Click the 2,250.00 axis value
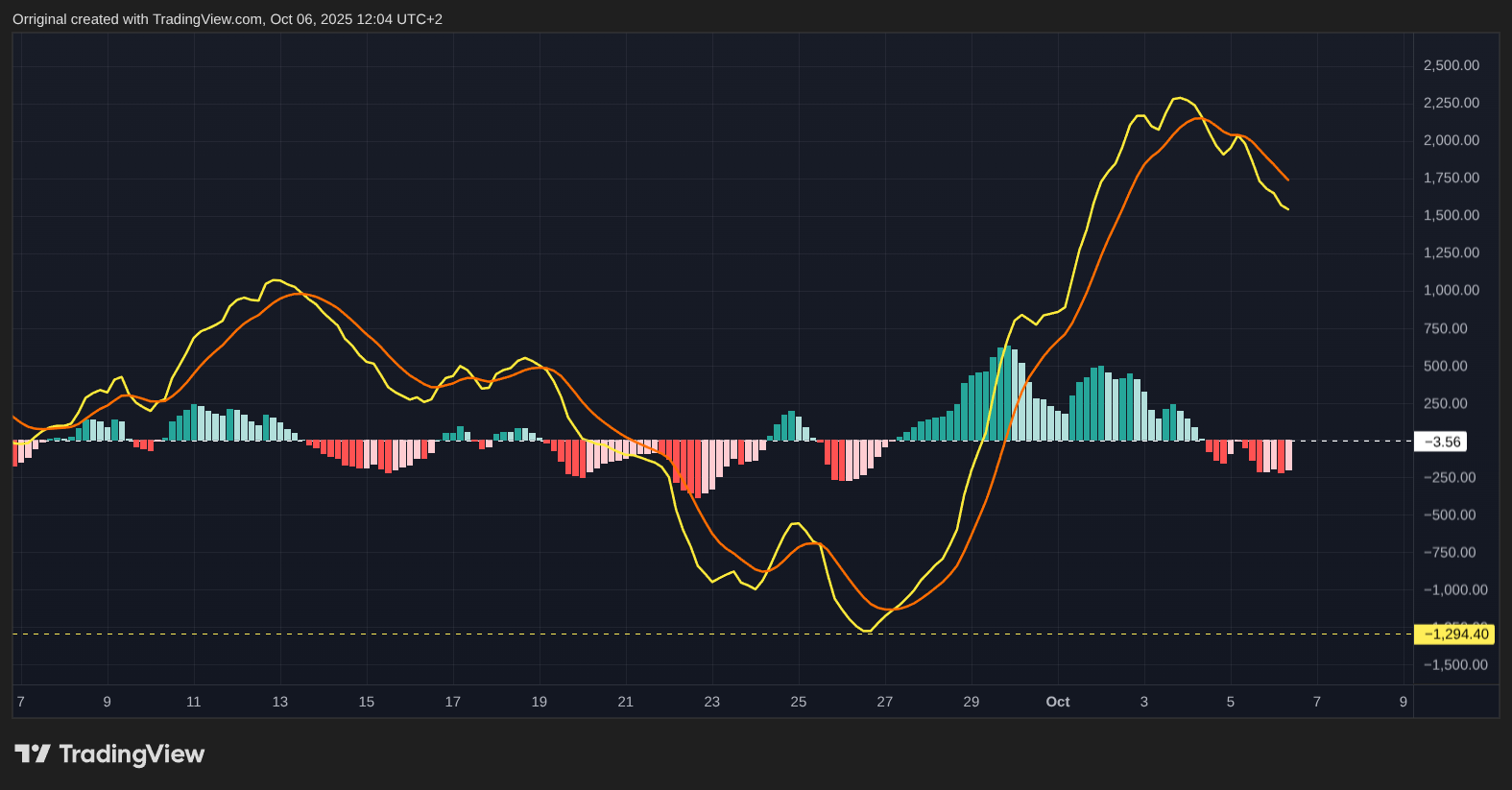This screenshot has width=1512, height=790. point(1452,103)
